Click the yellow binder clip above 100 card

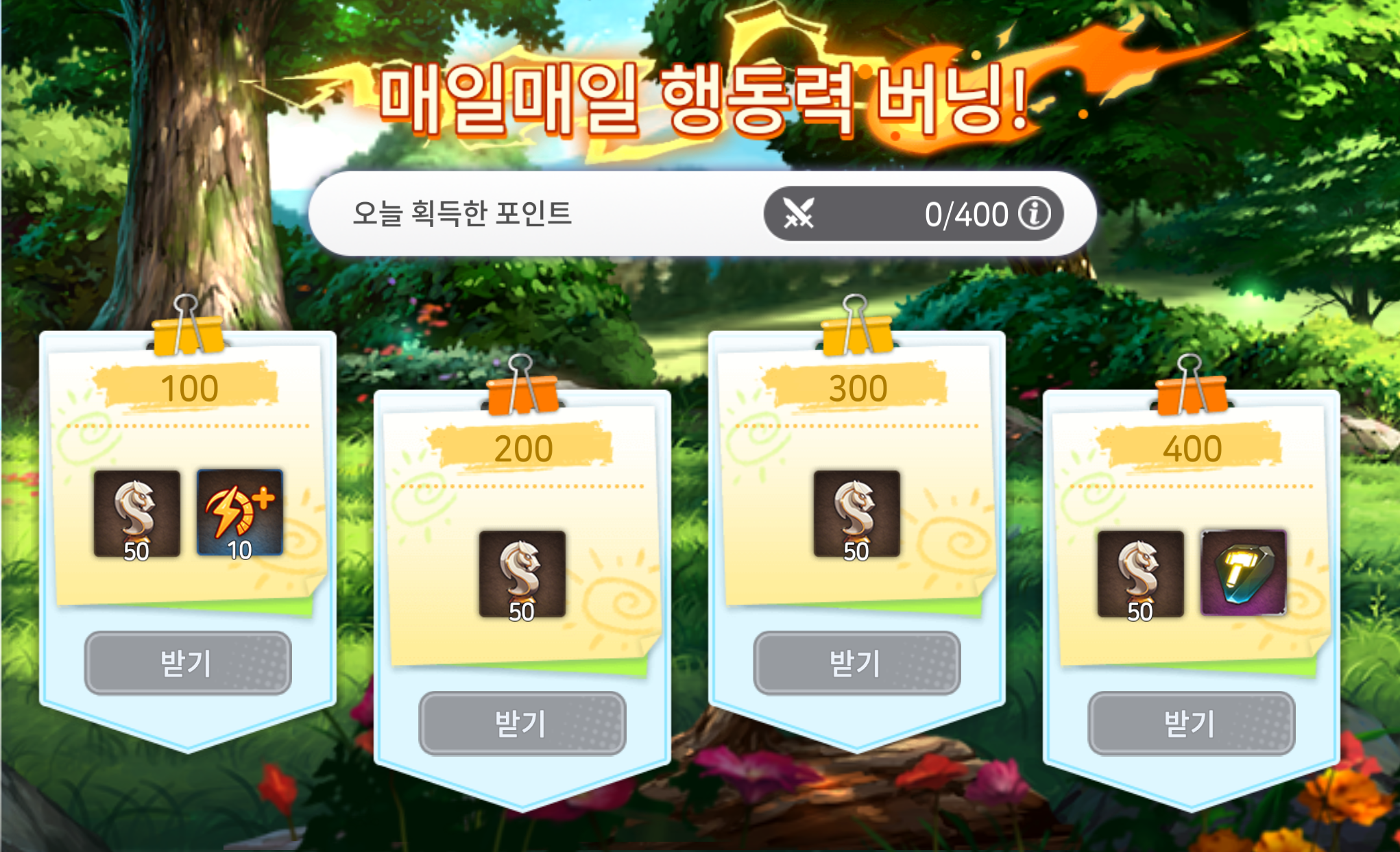(x=188, y=326)
